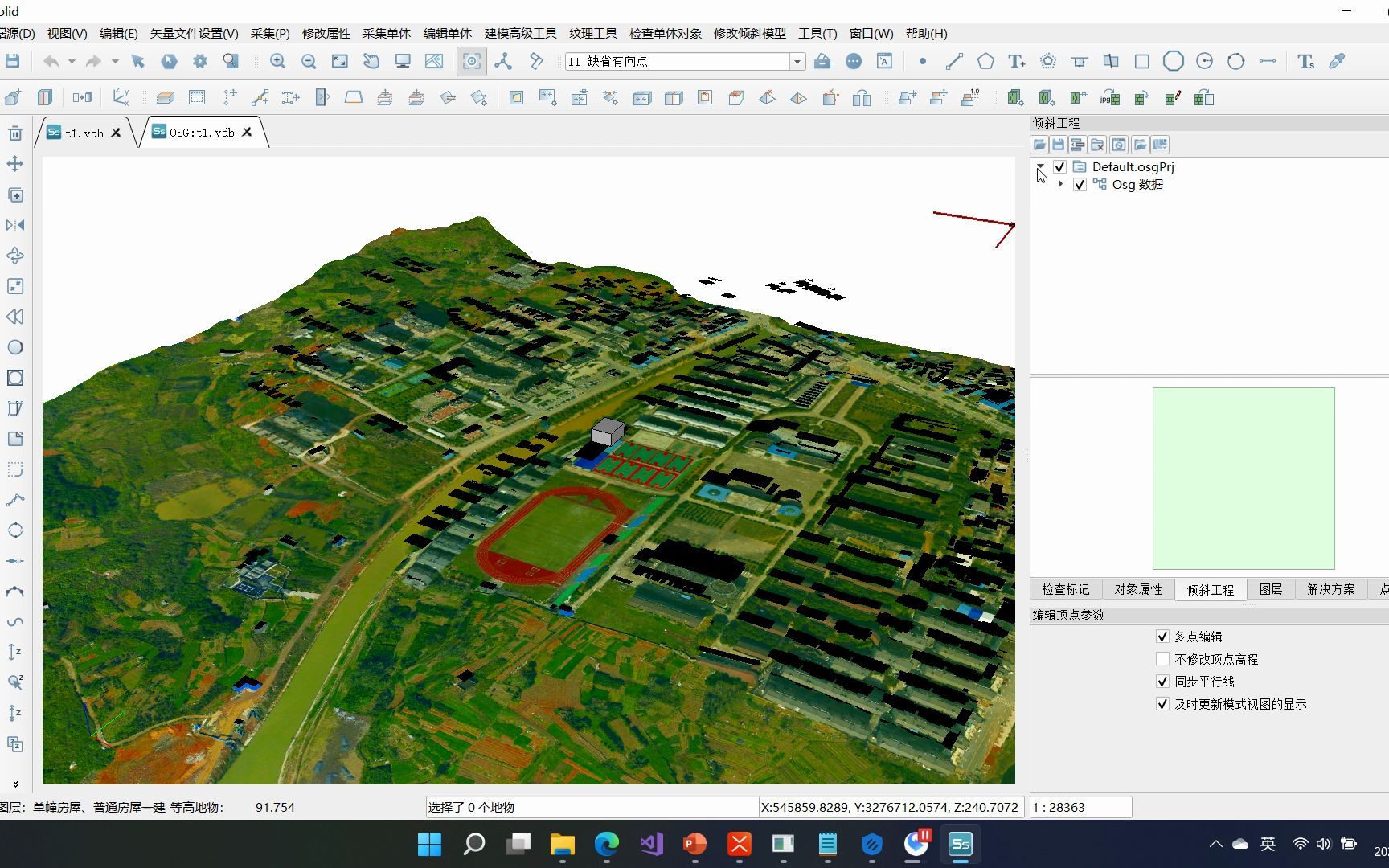Switch to the 解决方案 panel tab
1389x868 pixels.
coord(1331,590)
